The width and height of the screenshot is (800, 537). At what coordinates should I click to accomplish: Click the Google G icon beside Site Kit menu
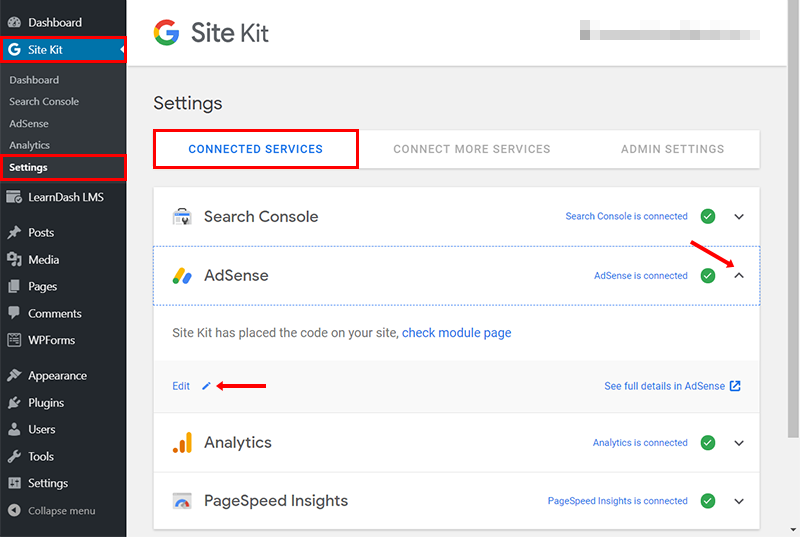click(14, 49)
